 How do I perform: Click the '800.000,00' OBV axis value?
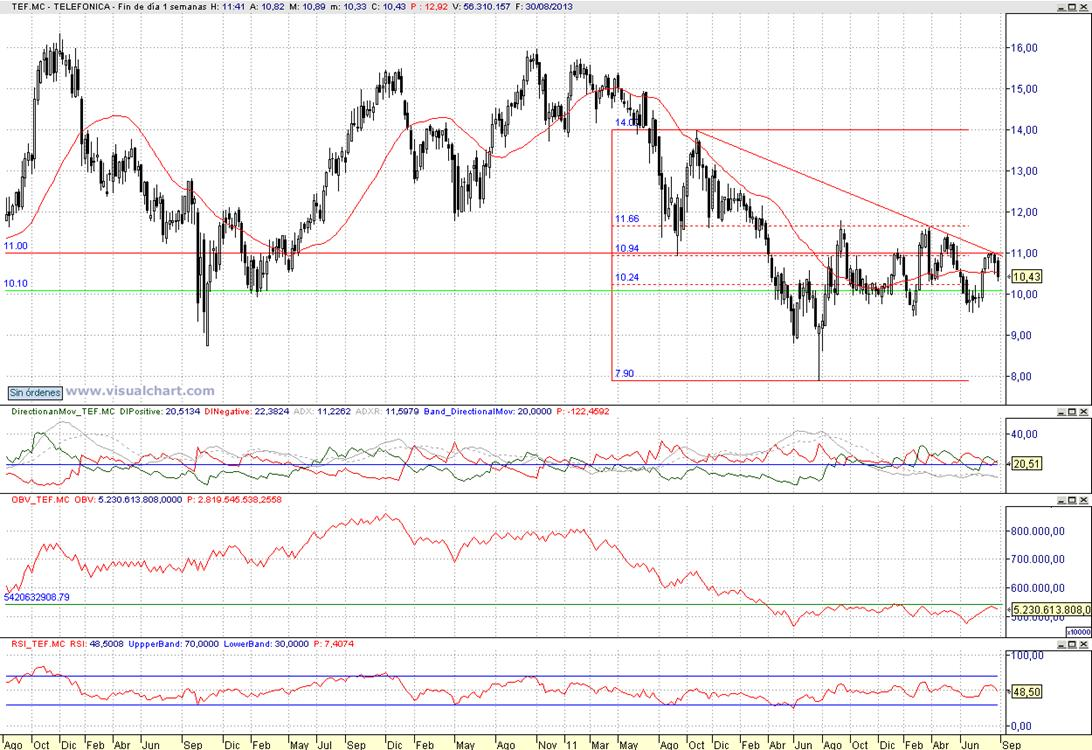pyautogui.click(x=1038, y=531)
